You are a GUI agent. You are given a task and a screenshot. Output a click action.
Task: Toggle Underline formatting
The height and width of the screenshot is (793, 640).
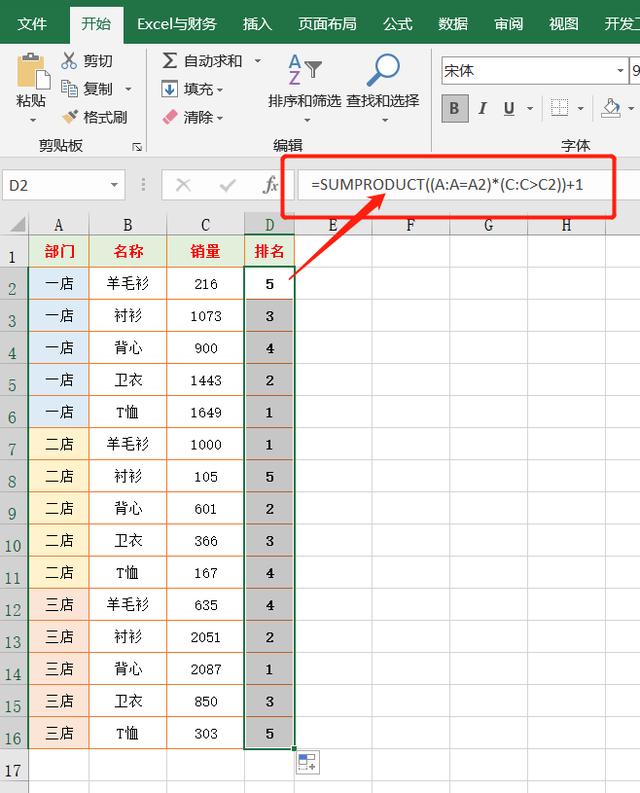509,108
